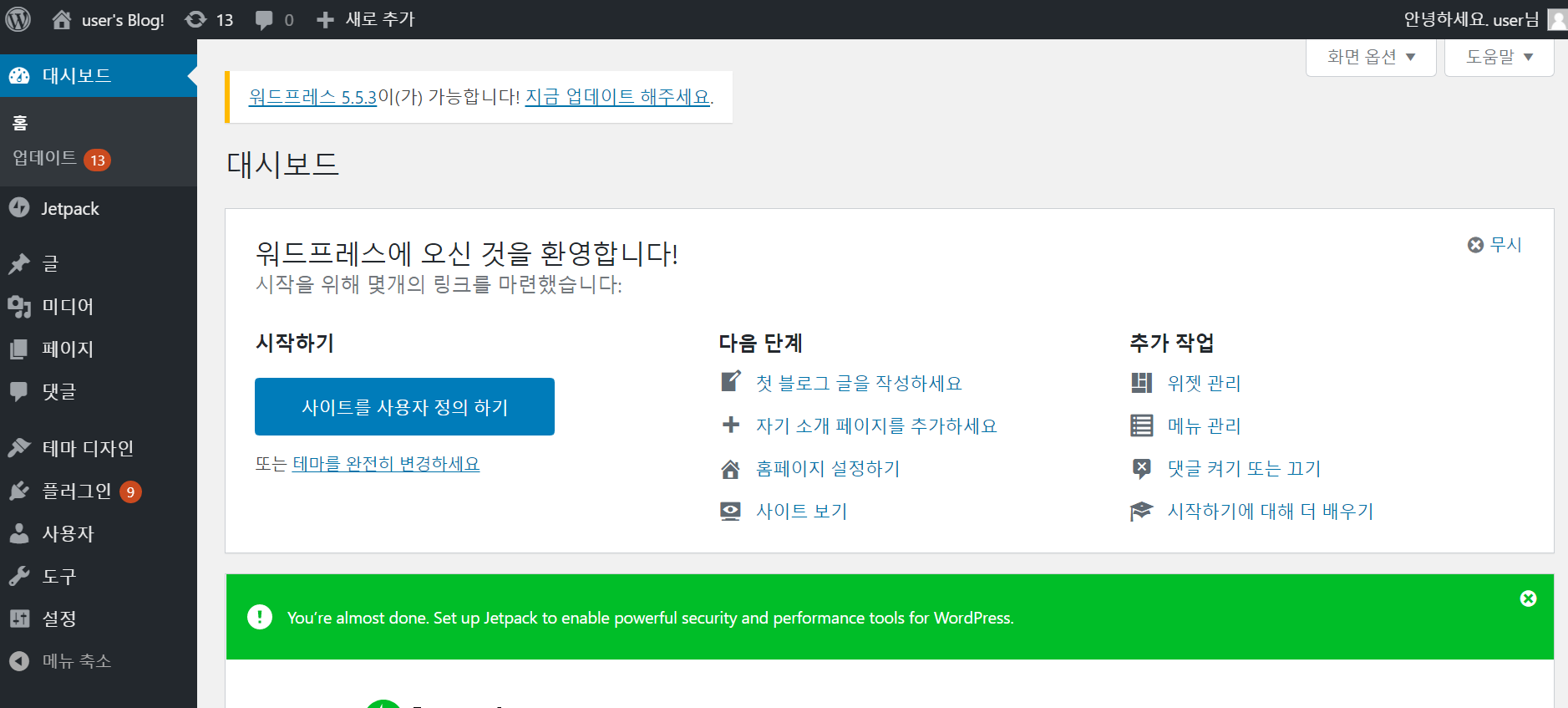Click the 워드프레스 5.5.3 link
This screenshot has width=1568, height=708.
coord(313,97)
